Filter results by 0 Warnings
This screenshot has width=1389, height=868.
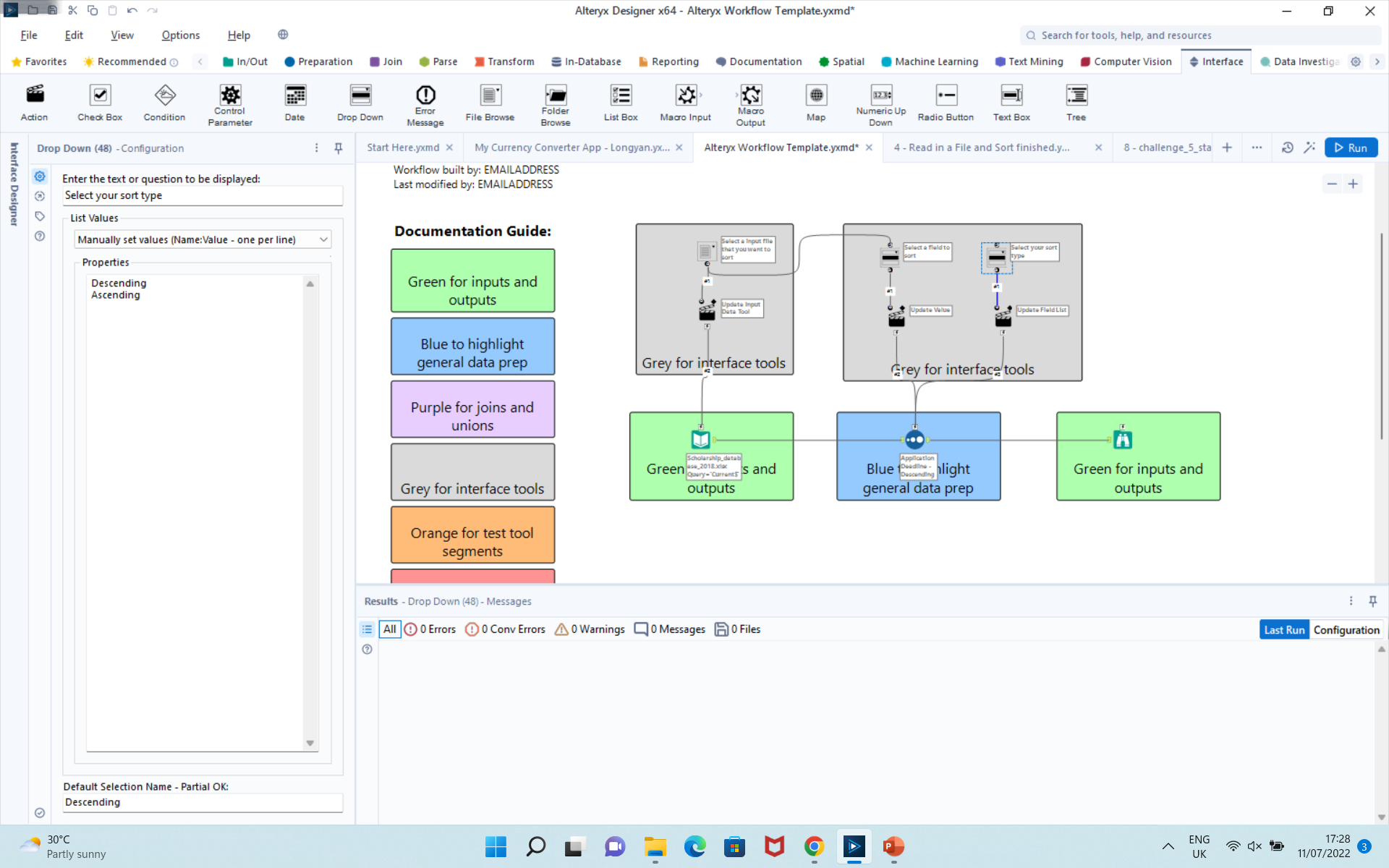pyautogui.click(x=590, y=629)
